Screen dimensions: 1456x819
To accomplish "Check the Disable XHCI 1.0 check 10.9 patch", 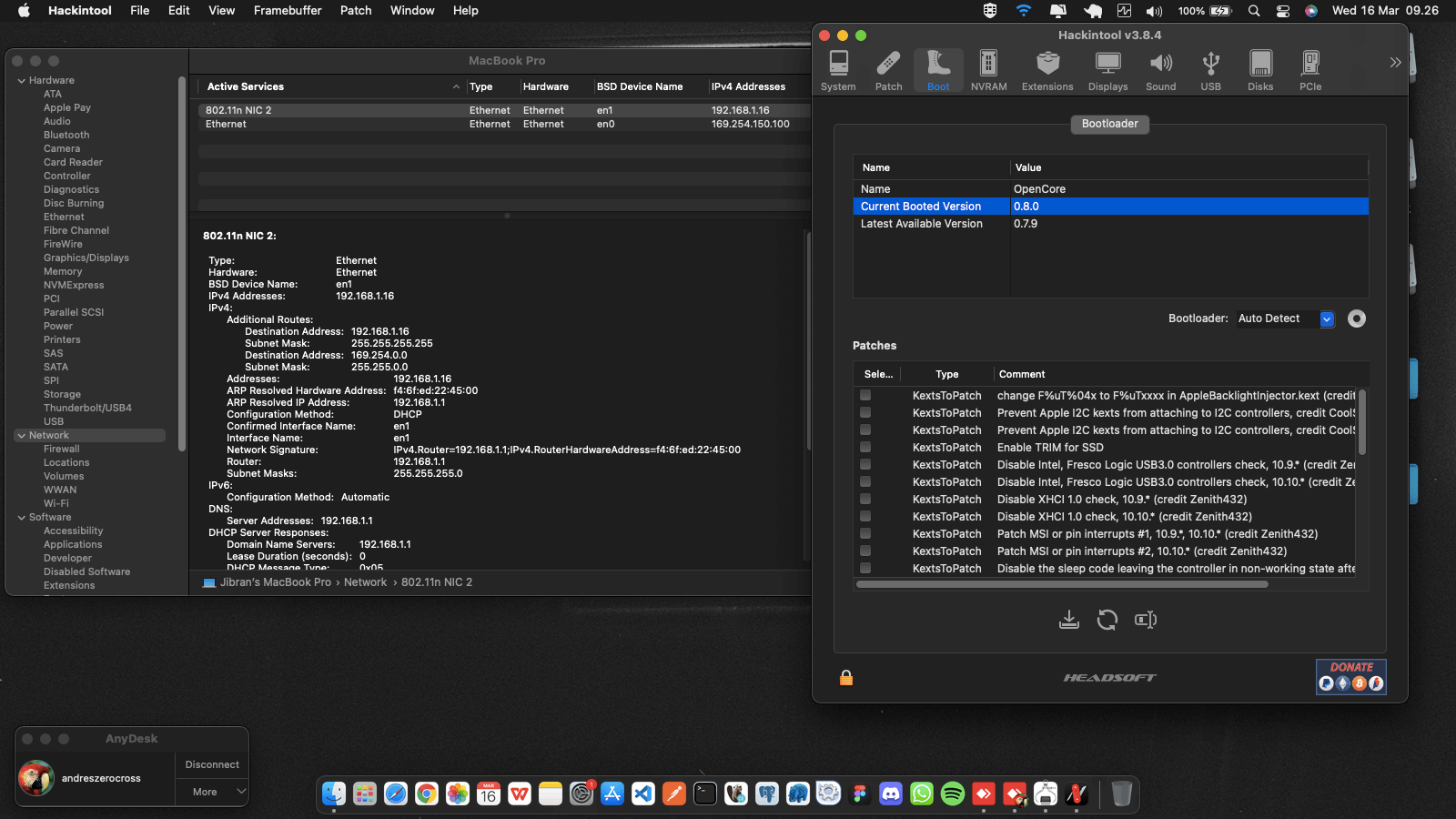I will (865, 499).
